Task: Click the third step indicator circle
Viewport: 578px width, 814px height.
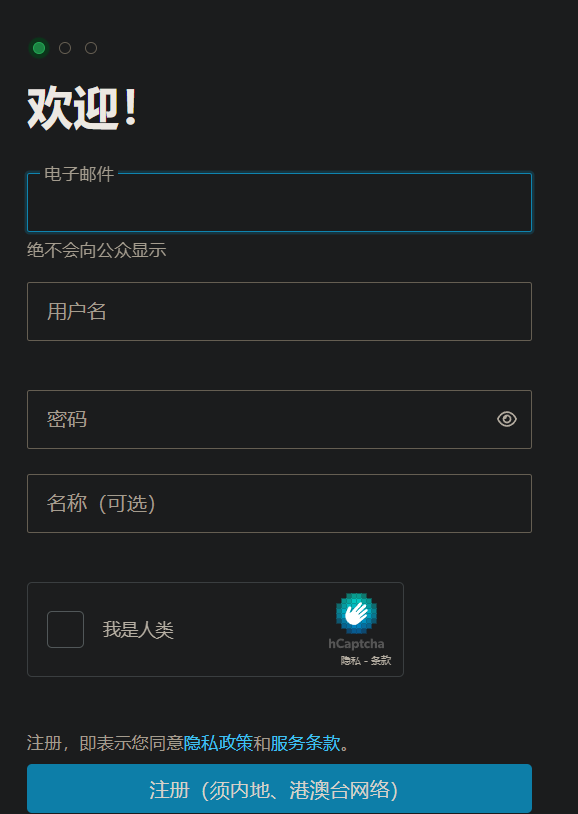Action: pyautogui.click(x=91, y=48)
